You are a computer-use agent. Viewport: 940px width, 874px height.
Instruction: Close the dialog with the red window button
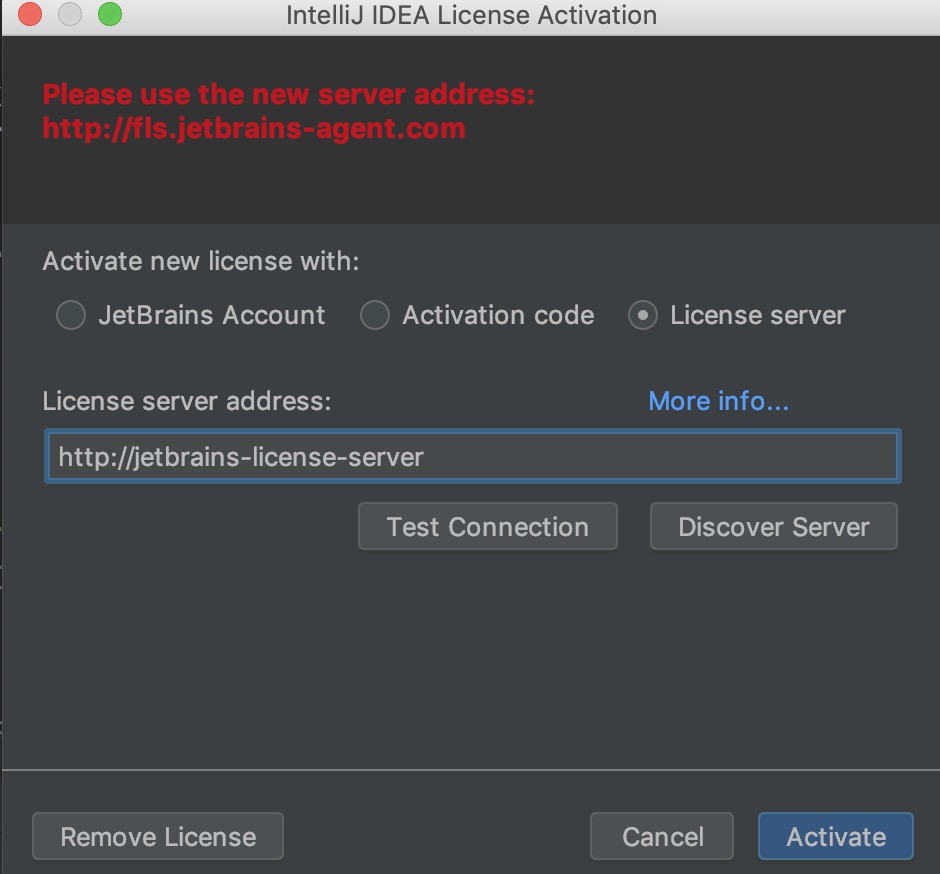click(30, 15)
